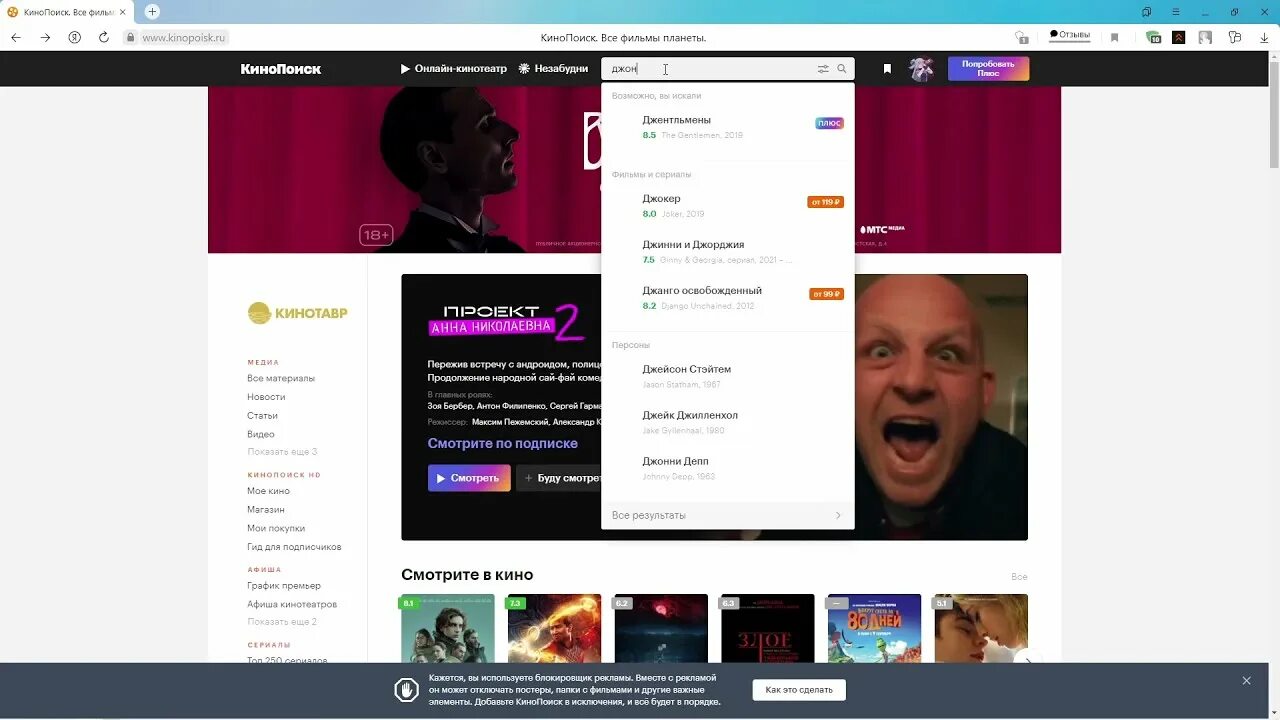Open Новости in the sidebar
1280x720 pixels.
[x=266, y=397]
